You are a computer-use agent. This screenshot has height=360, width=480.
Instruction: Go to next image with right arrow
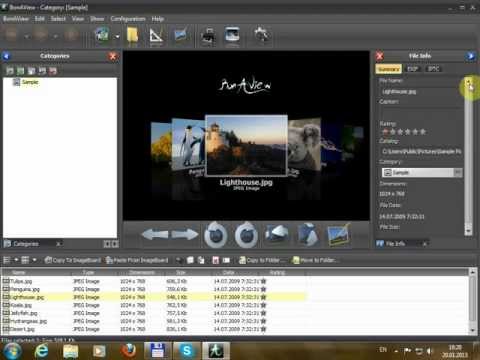[x=185, y=234]
